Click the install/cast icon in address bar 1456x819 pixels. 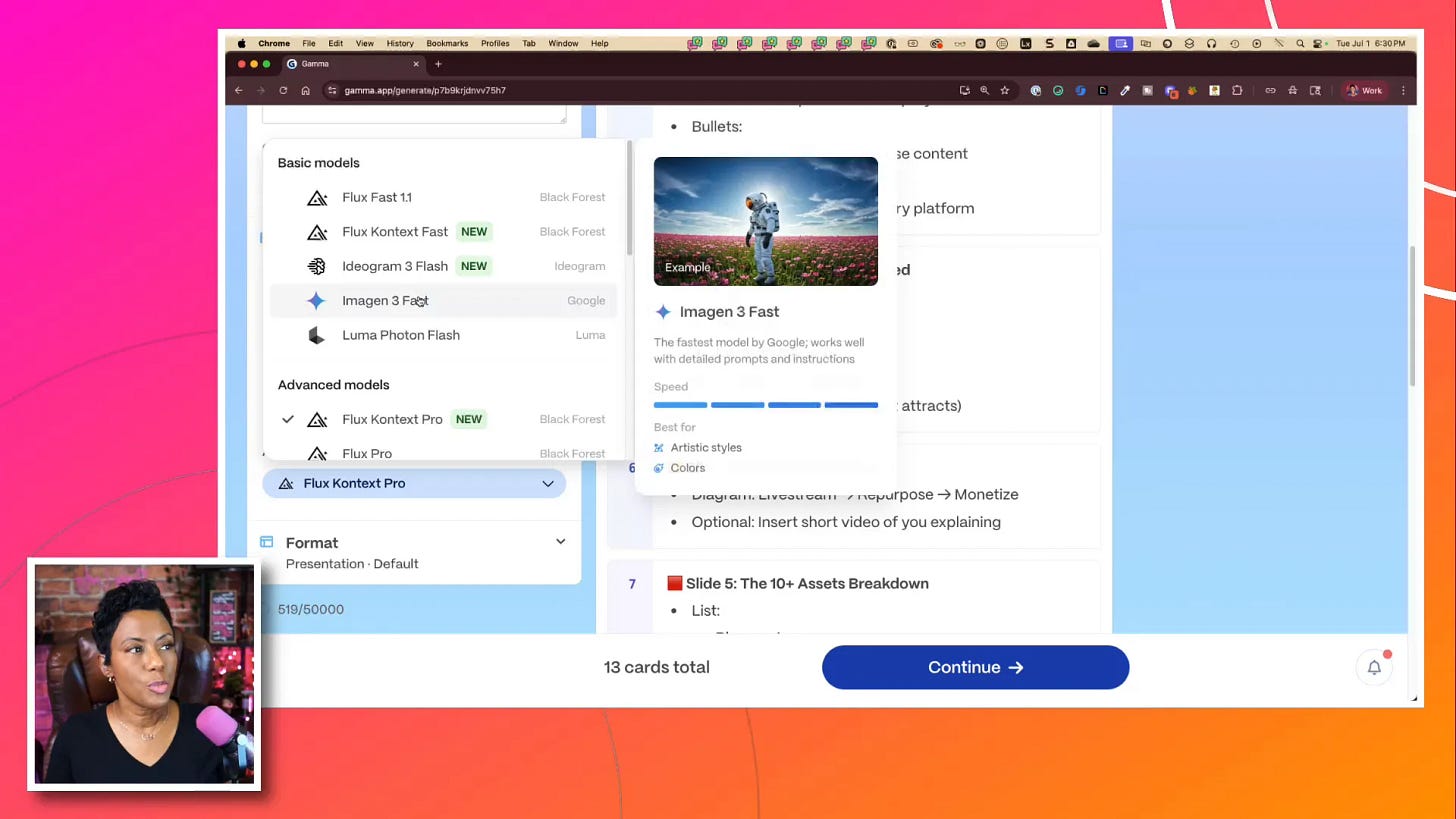964,90
